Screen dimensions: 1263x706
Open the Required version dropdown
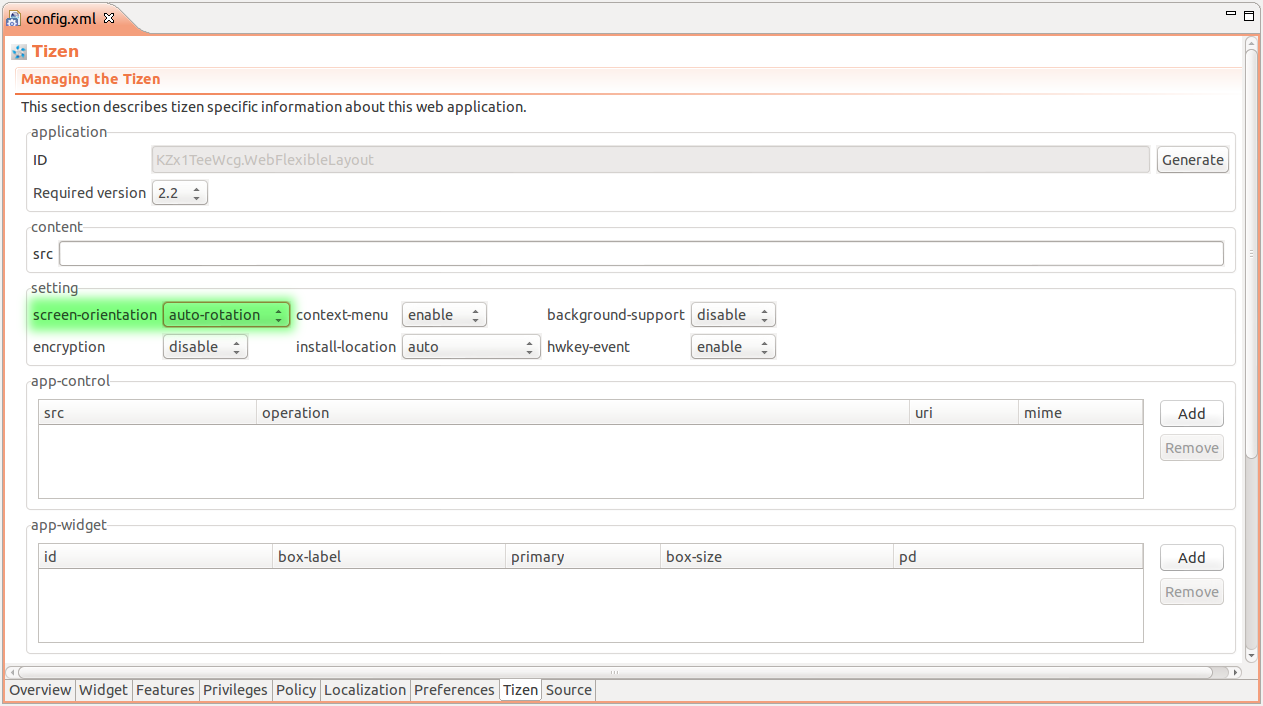(180, 193)
